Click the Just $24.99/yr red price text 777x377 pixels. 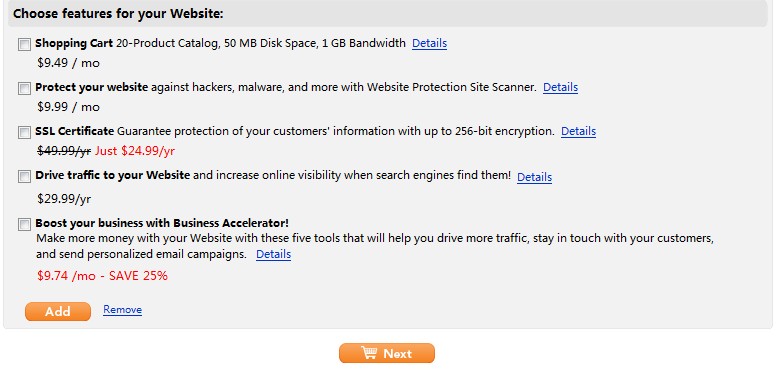click(x=135, y=151)
